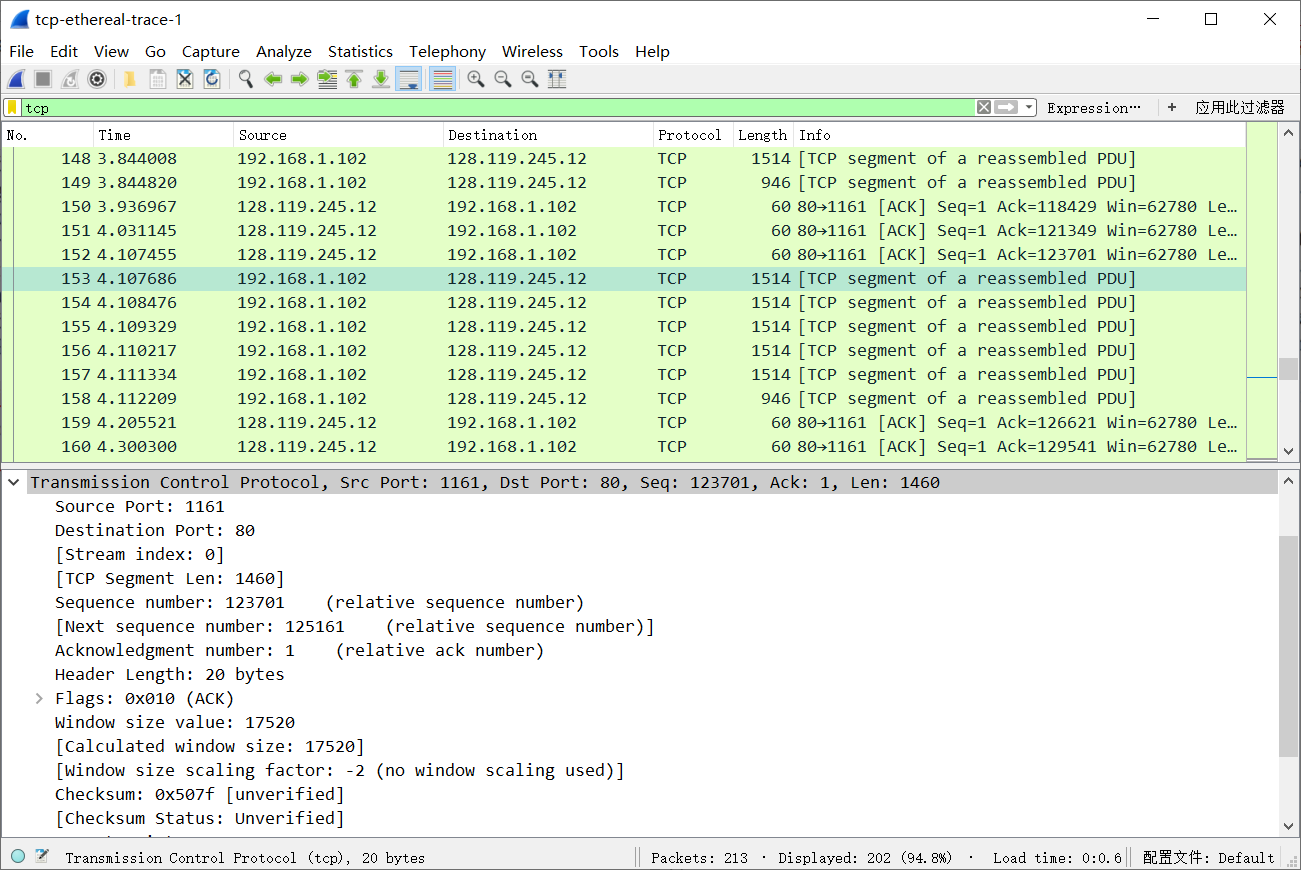1301x870 pixels.
Task: Apply display filter arrow button
Action: pos(1006,107)
